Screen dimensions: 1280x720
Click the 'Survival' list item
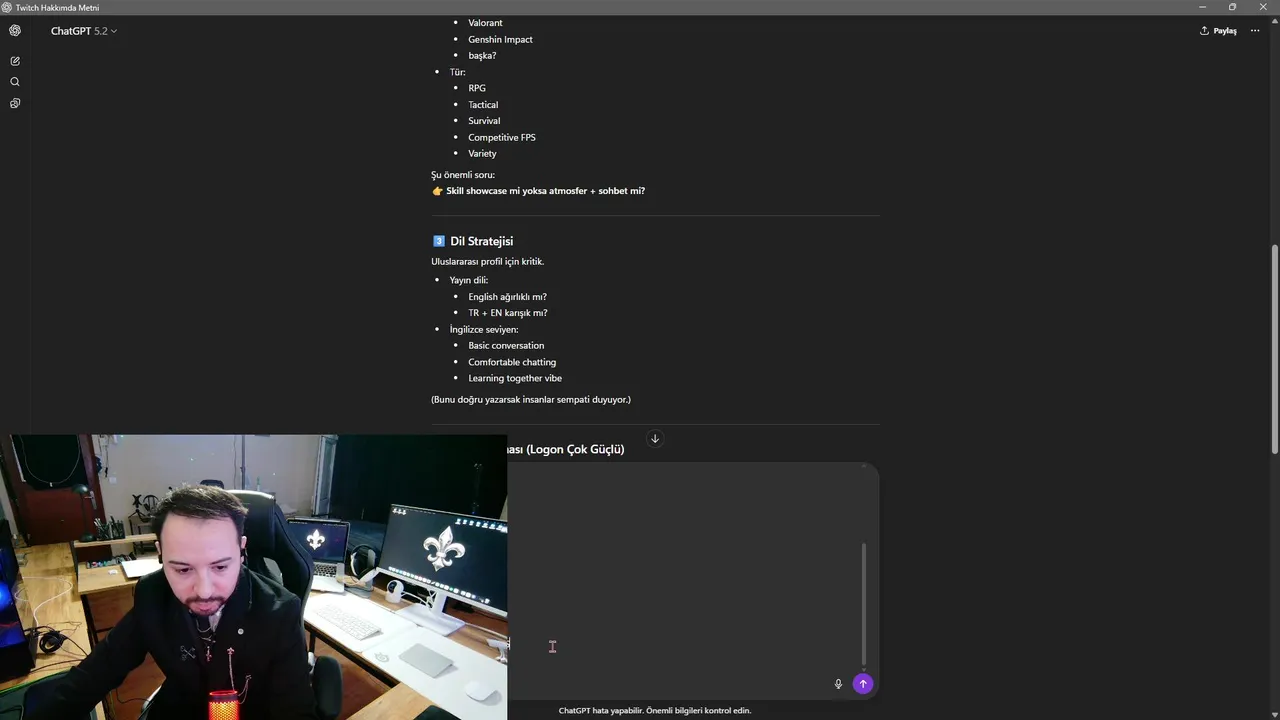[484, 121]
